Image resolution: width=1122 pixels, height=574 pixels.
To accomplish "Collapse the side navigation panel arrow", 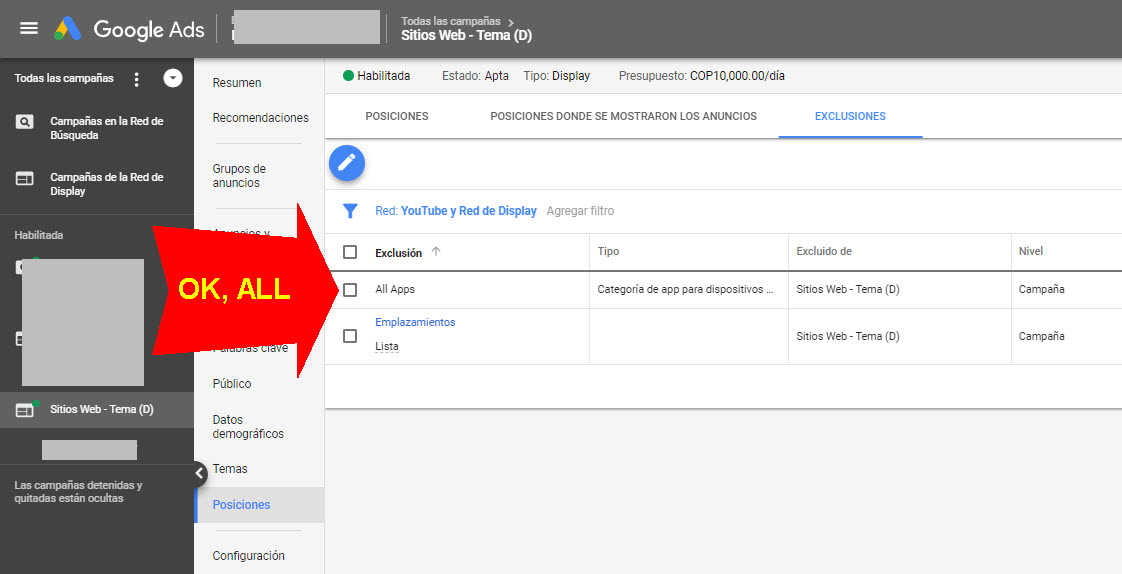I will (198, 473).
